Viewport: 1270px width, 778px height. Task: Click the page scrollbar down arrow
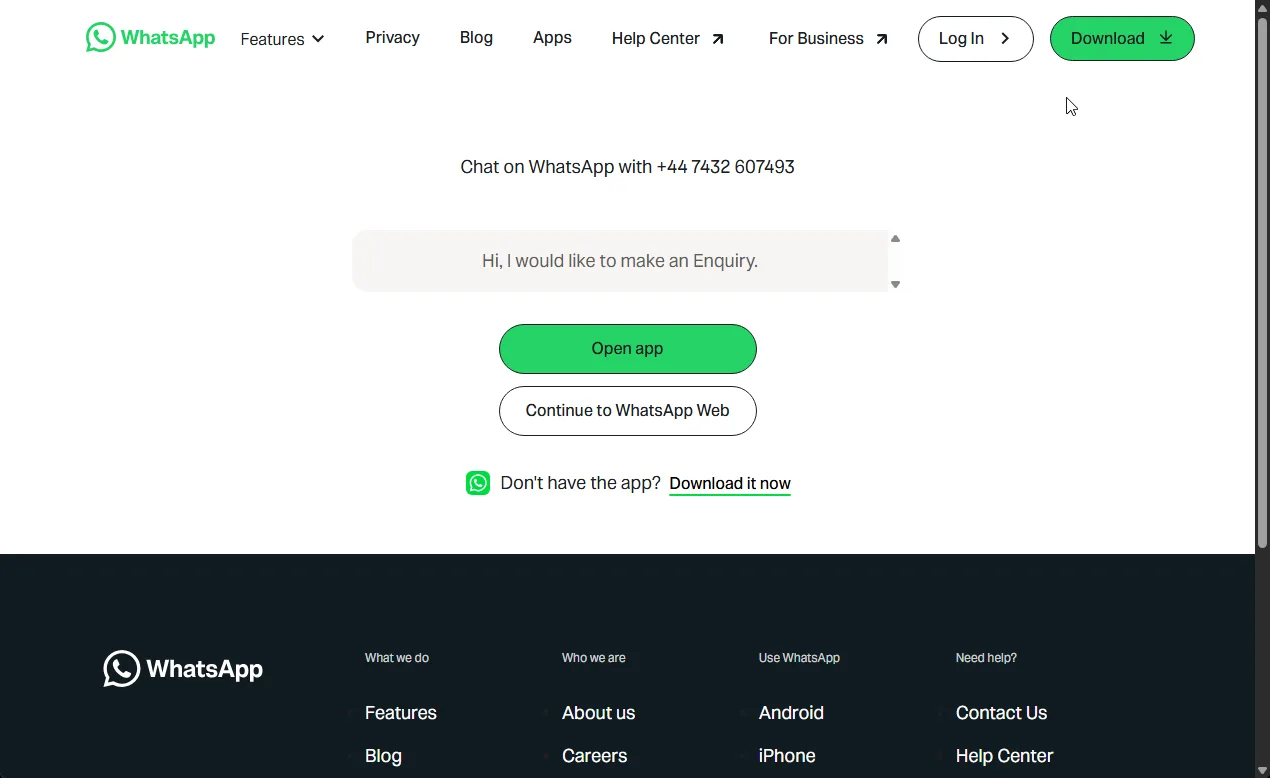[x=1262, y=770]
